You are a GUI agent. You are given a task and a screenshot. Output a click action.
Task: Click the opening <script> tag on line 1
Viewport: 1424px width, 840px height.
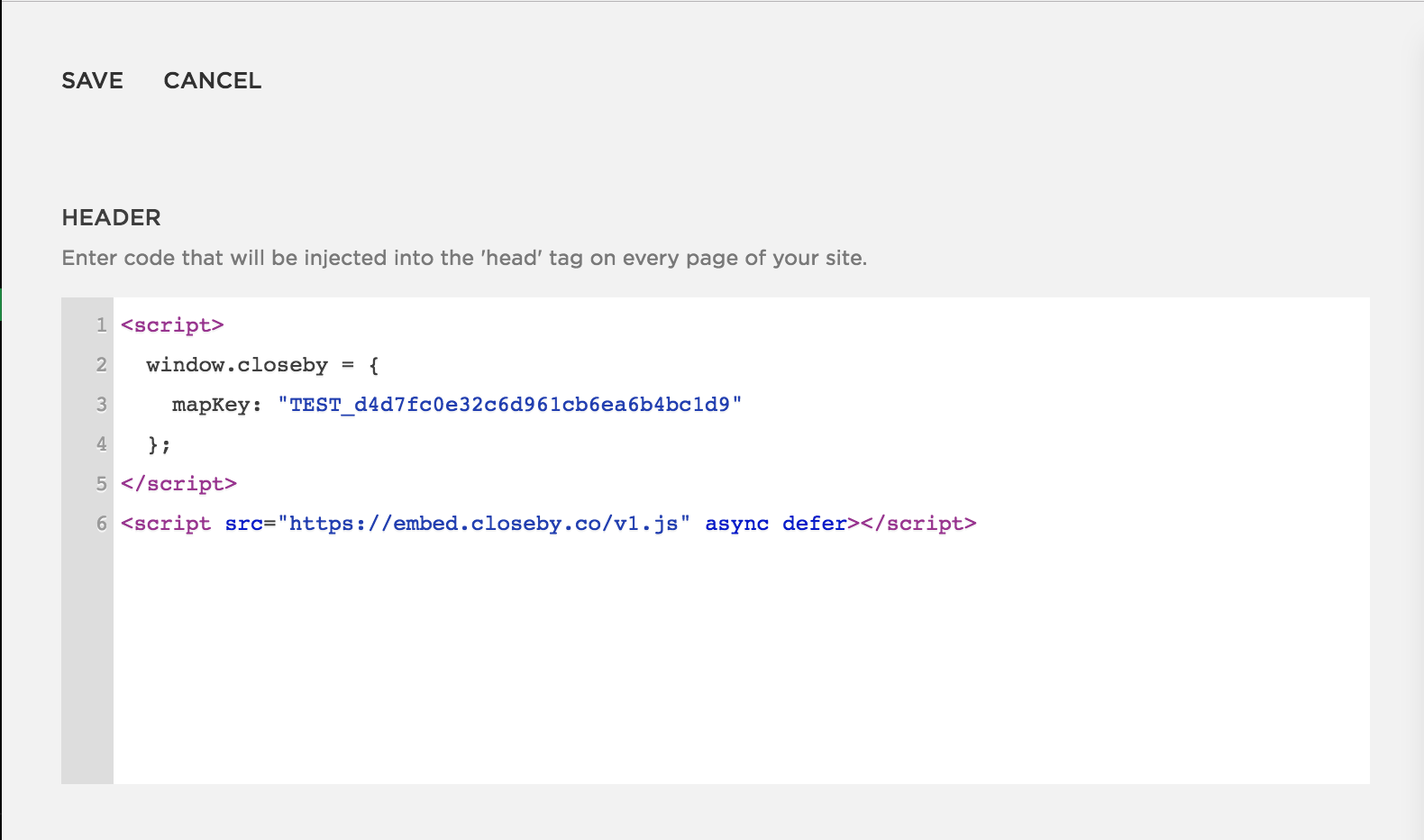point(172,325)
